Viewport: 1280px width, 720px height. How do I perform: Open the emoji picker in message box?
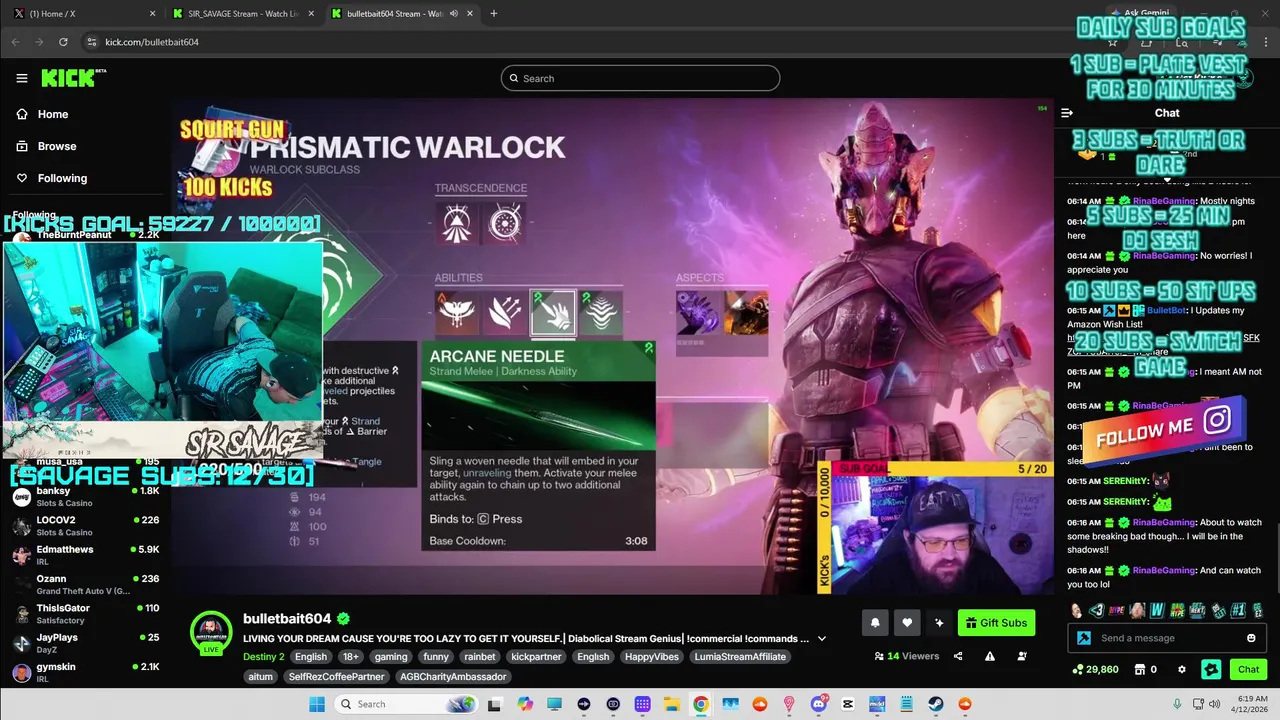[1251, 638]
